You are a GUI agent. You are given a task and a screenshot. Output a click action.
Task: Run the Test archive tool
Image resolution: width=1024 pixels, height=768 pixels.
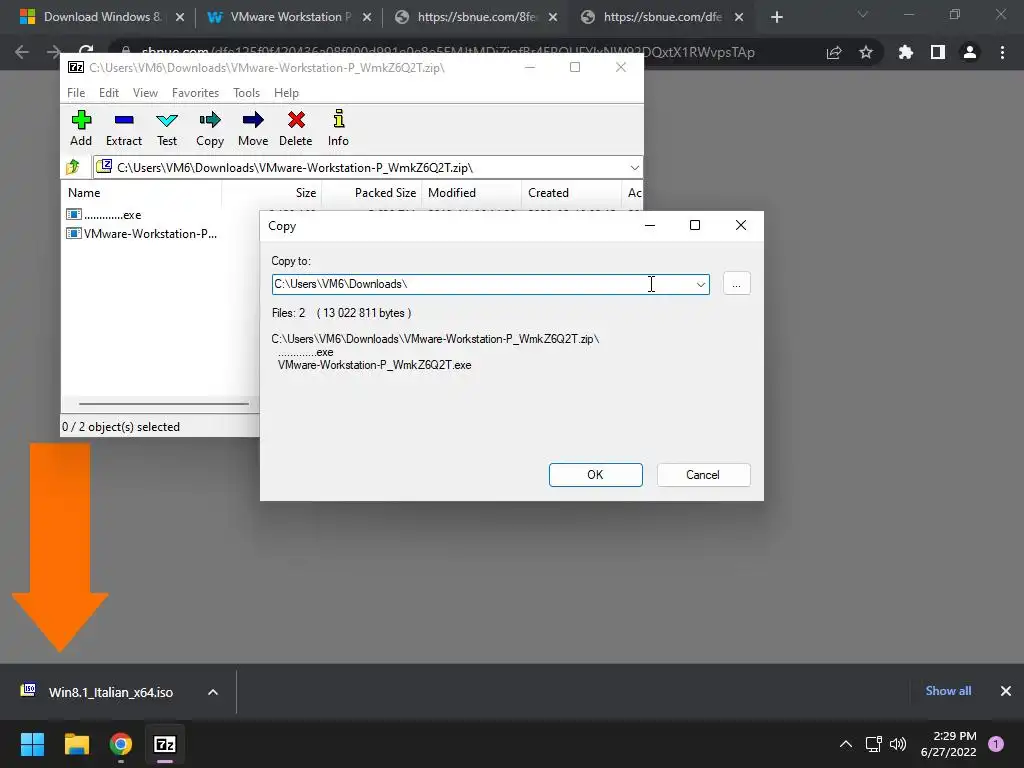pyautogui.click(x=167, y=129)
